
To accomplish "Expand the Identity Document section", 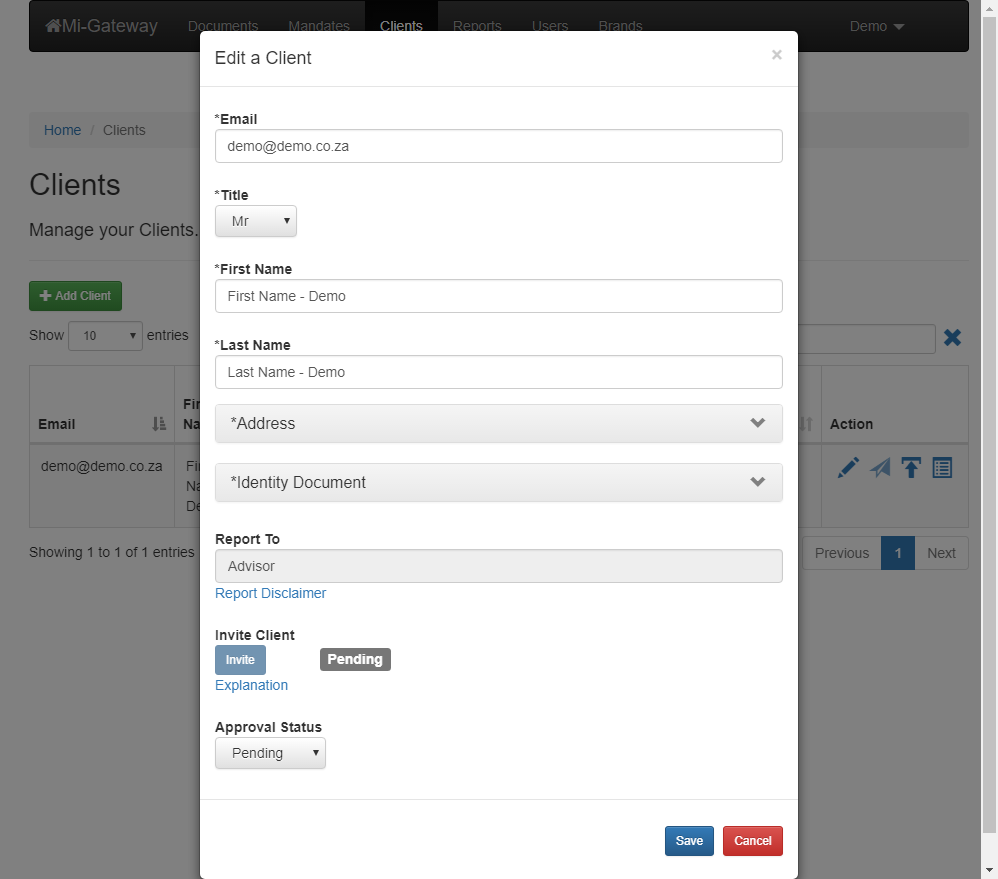I will (x=498, y=482).
